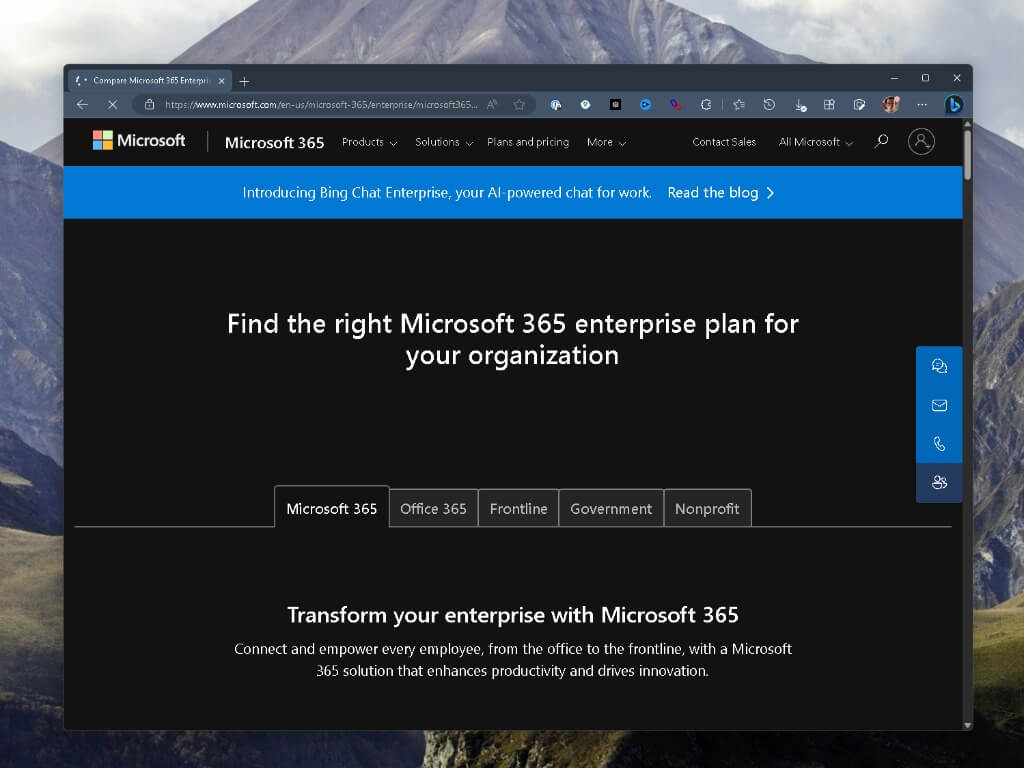
Task: Click the blue circular arrow extension icon
Action: (x=645, y=104)
